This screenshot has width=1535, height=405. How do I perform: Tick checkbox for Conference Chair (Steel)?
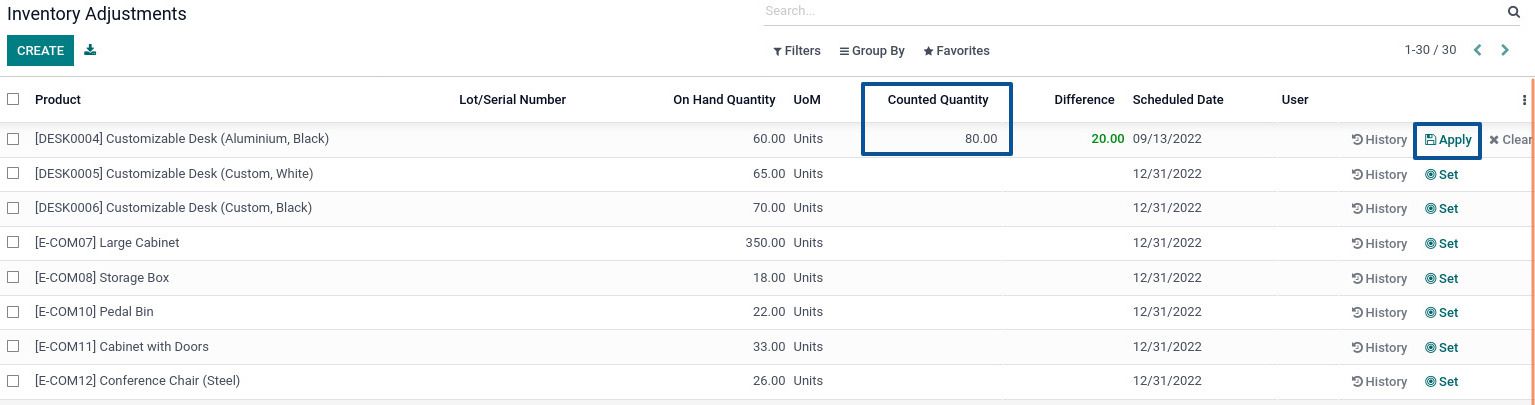(x=13, y=381)
